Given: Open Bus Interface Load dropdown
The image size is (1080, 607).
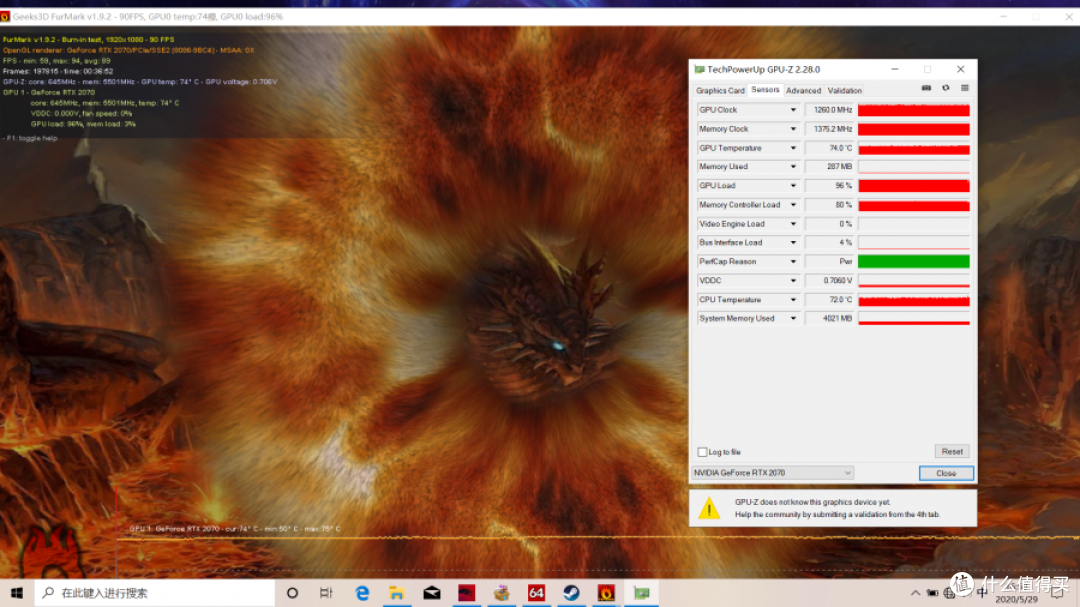Looking at the screenshot, I should pyautogui.click(x=793, y=243).
